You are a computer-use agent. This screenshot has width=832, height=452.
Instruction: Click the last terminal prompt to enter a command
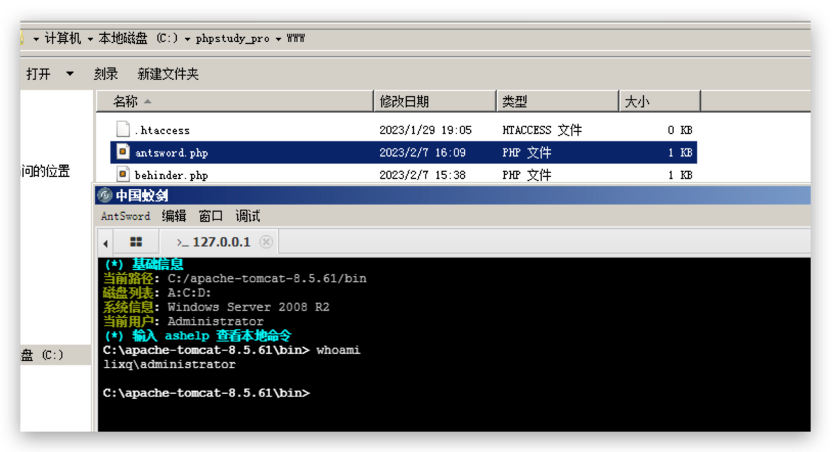[206, 393]
